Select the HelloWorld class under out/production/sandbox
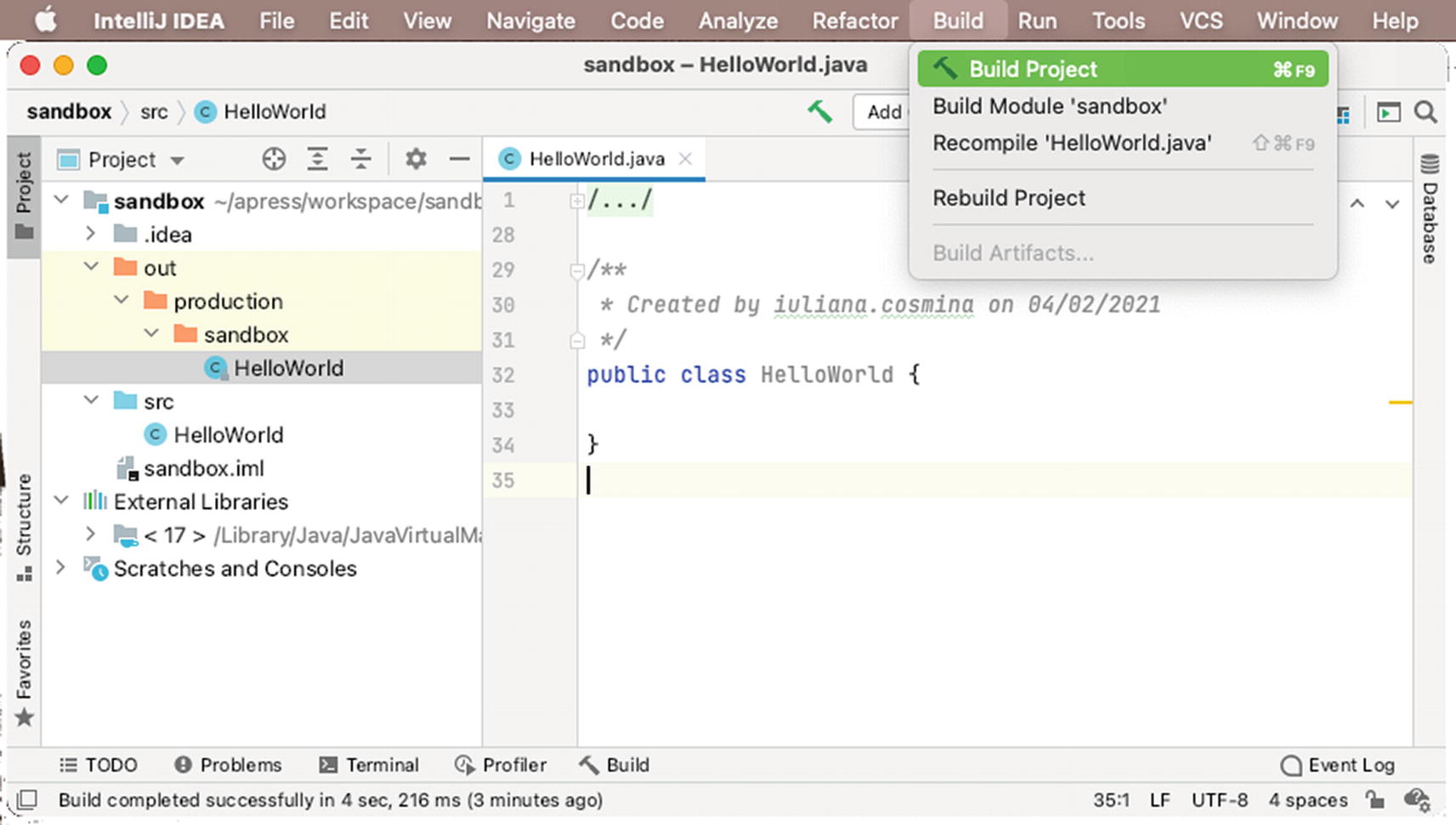 coord(261,368)
